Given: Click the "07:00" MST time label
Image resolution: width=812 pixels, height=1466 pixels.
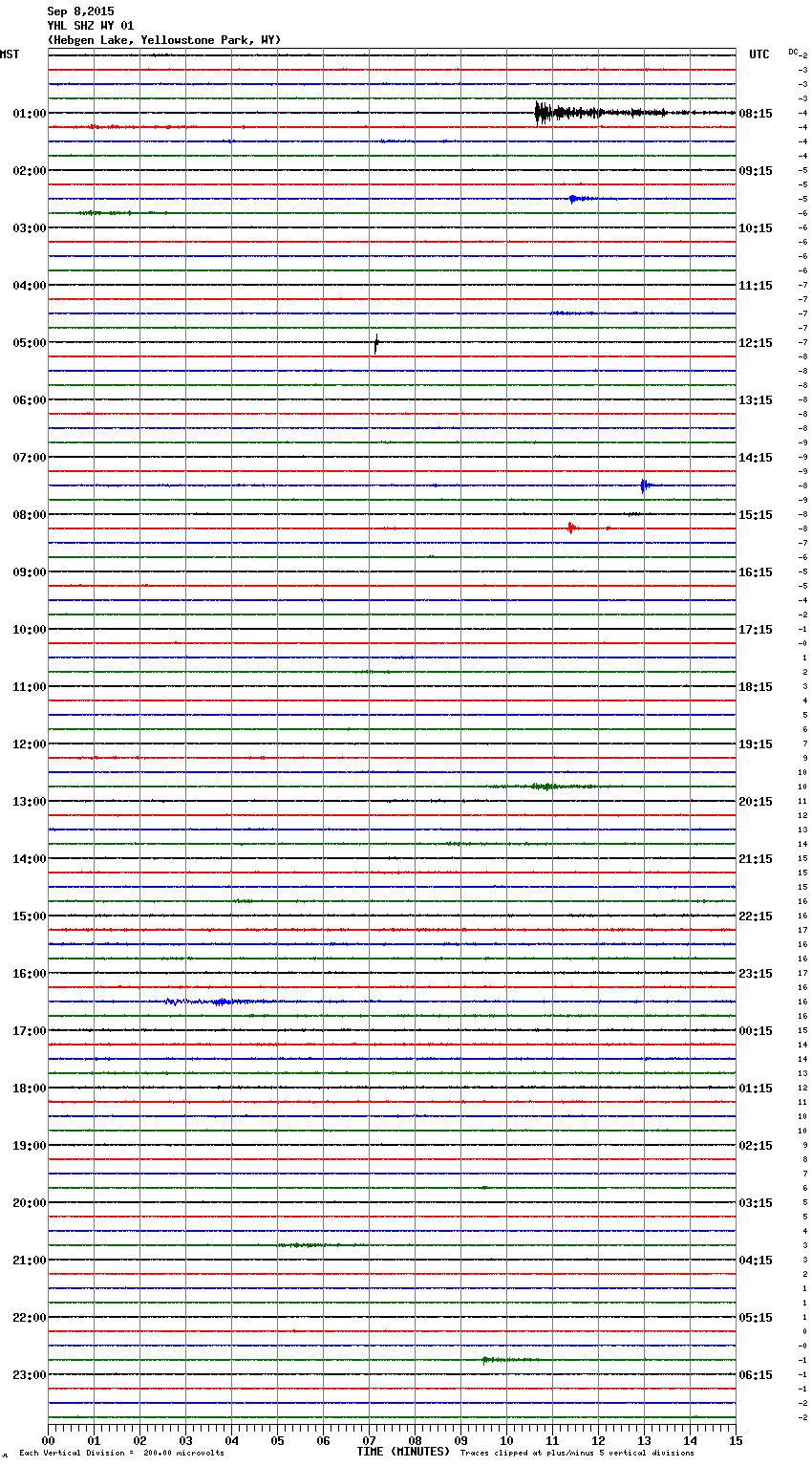Looking at the screenshot, I should point(30,458).
